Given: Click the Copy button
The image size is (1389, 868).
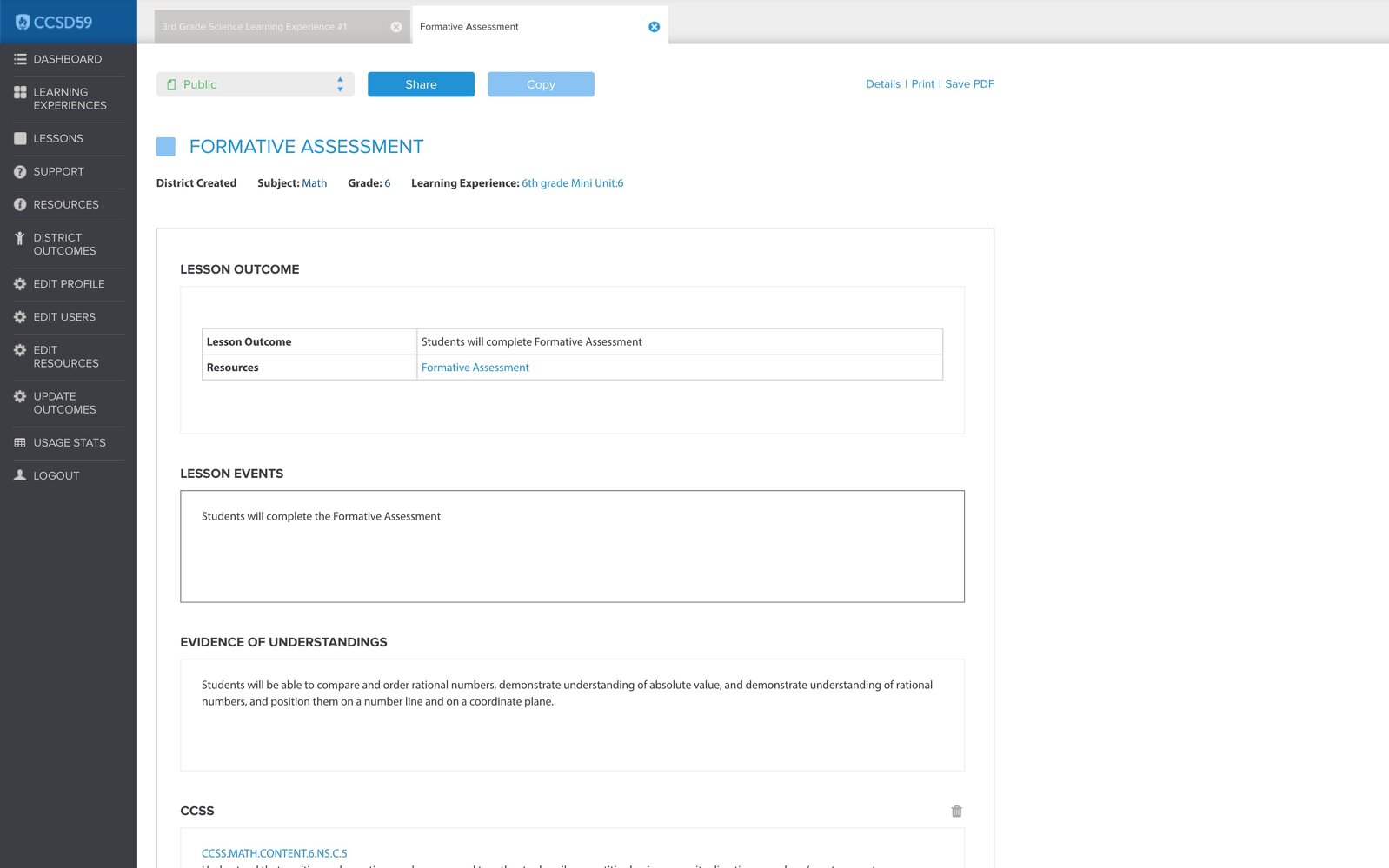Looking at the screenshot, I should click(541, 84).
